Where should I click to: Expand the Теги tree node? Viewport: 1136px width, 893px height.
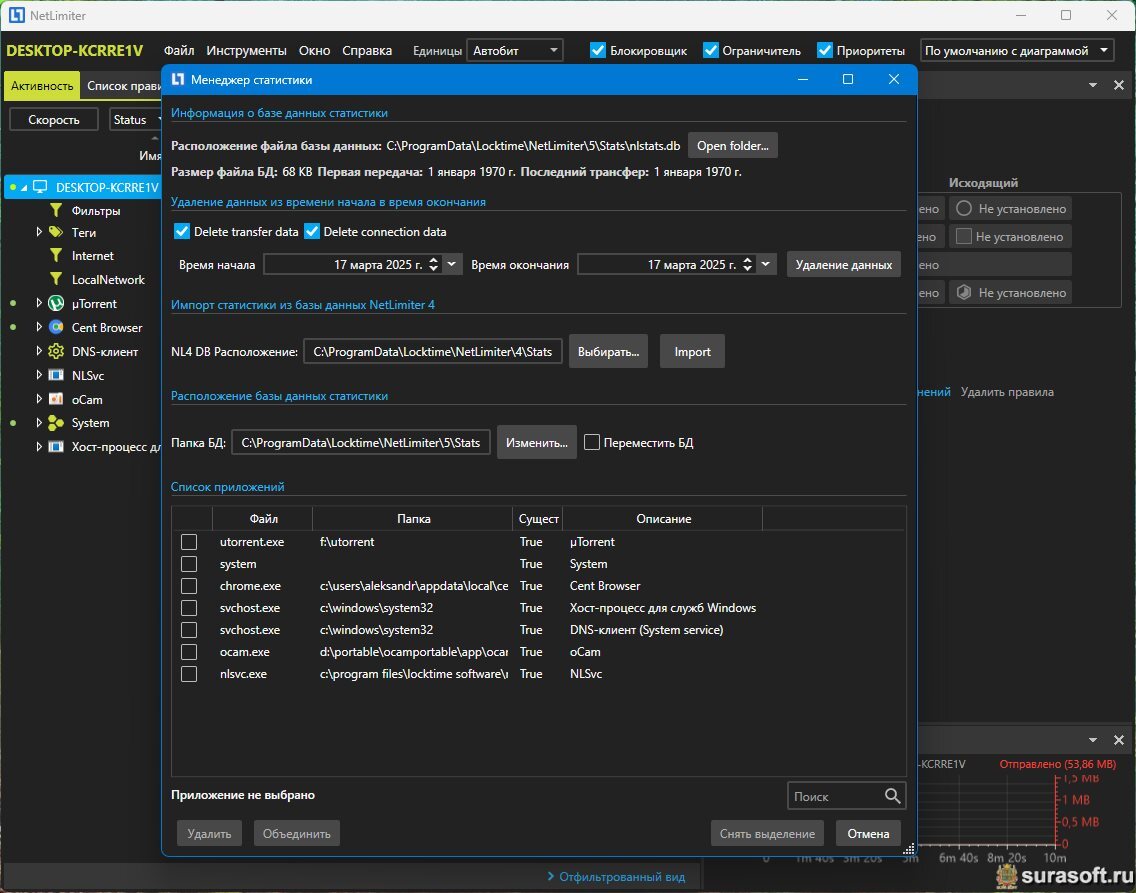click(x=38, y=232)
